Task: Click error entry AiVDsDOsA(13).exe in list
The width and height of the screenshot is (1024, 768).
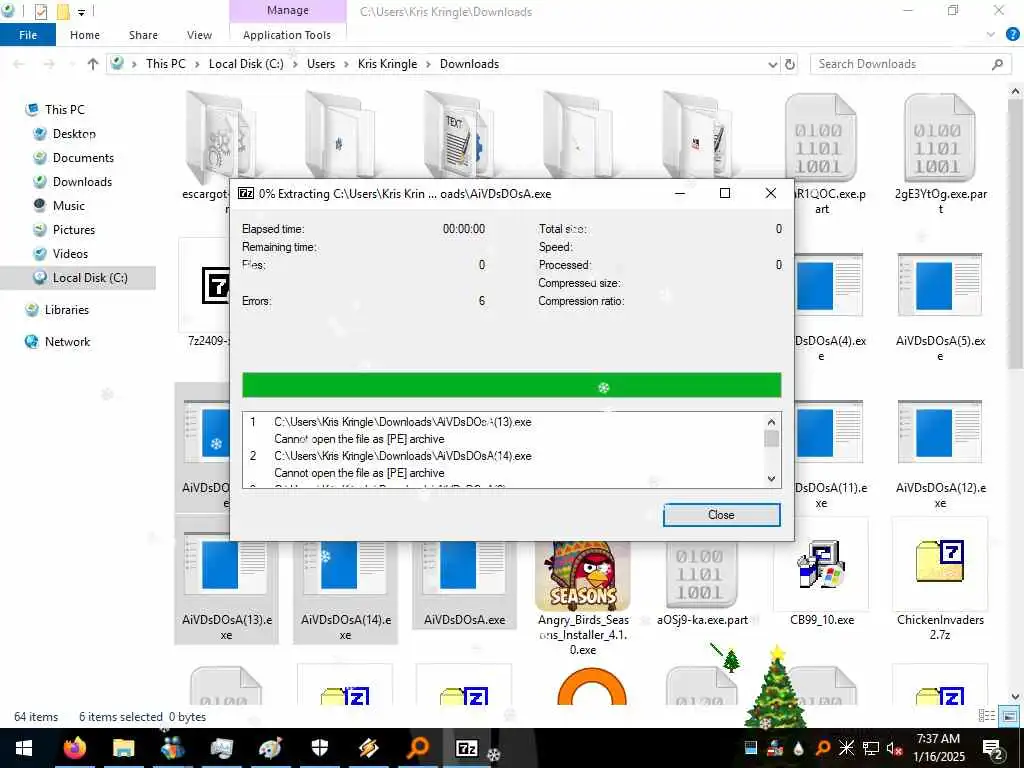Action: [x=402, y=422]
